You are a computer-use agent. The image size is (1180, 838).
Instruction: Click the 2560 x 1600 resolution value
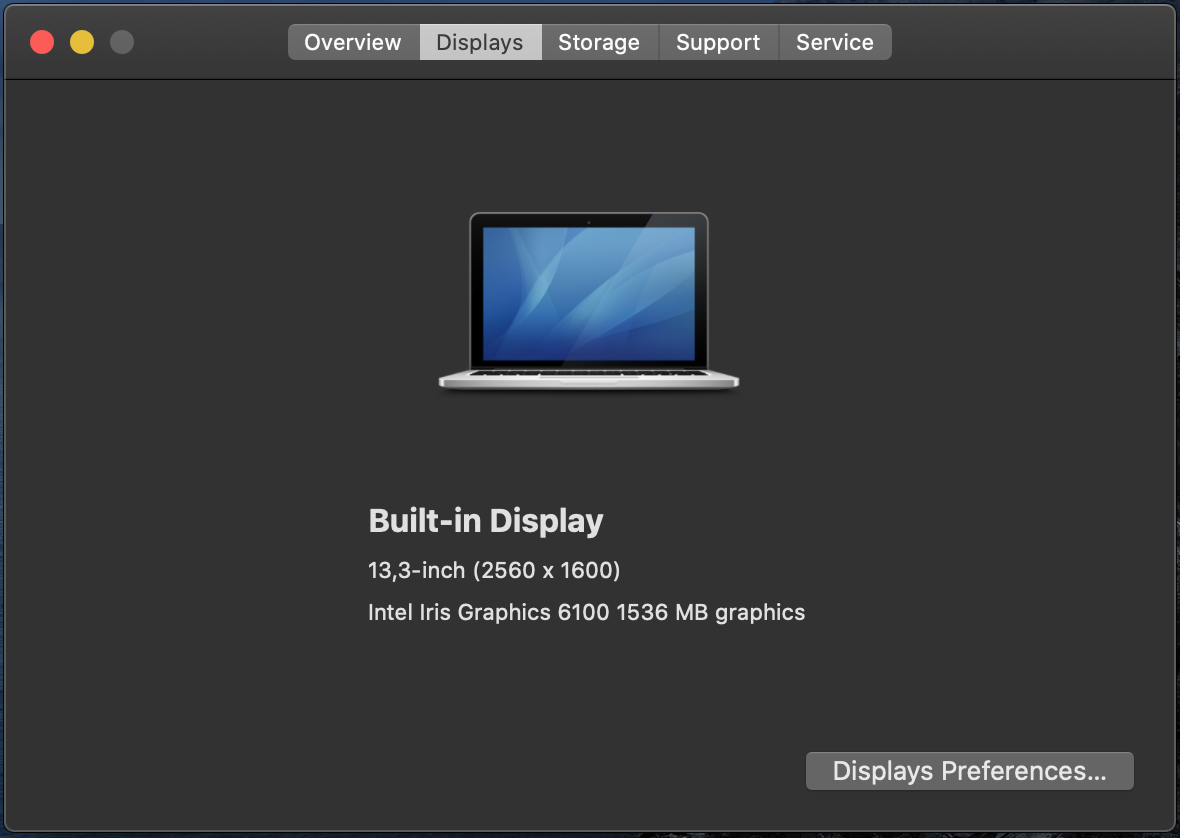(547, 570)
